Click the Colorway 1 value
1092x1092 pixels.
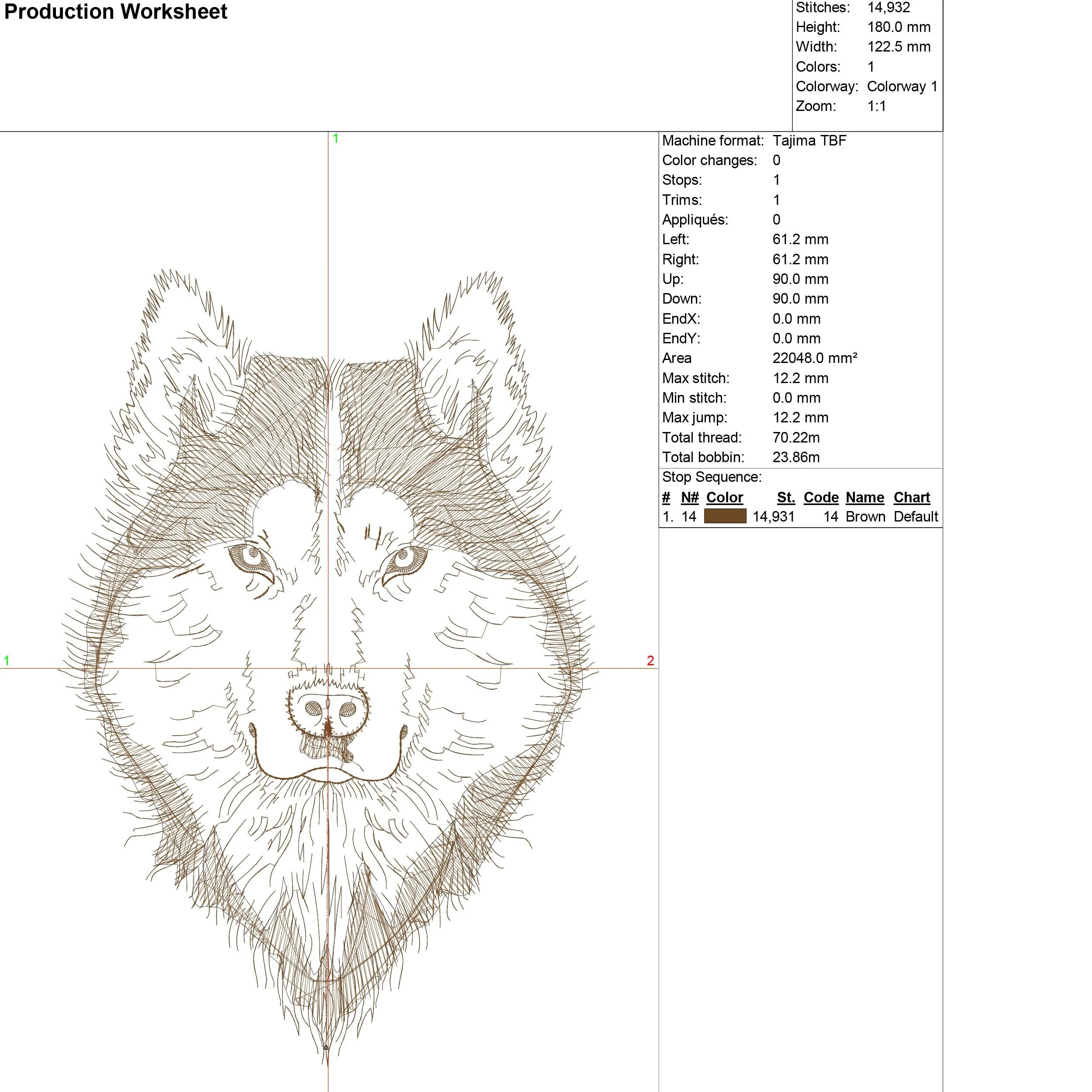coord(902,86)
